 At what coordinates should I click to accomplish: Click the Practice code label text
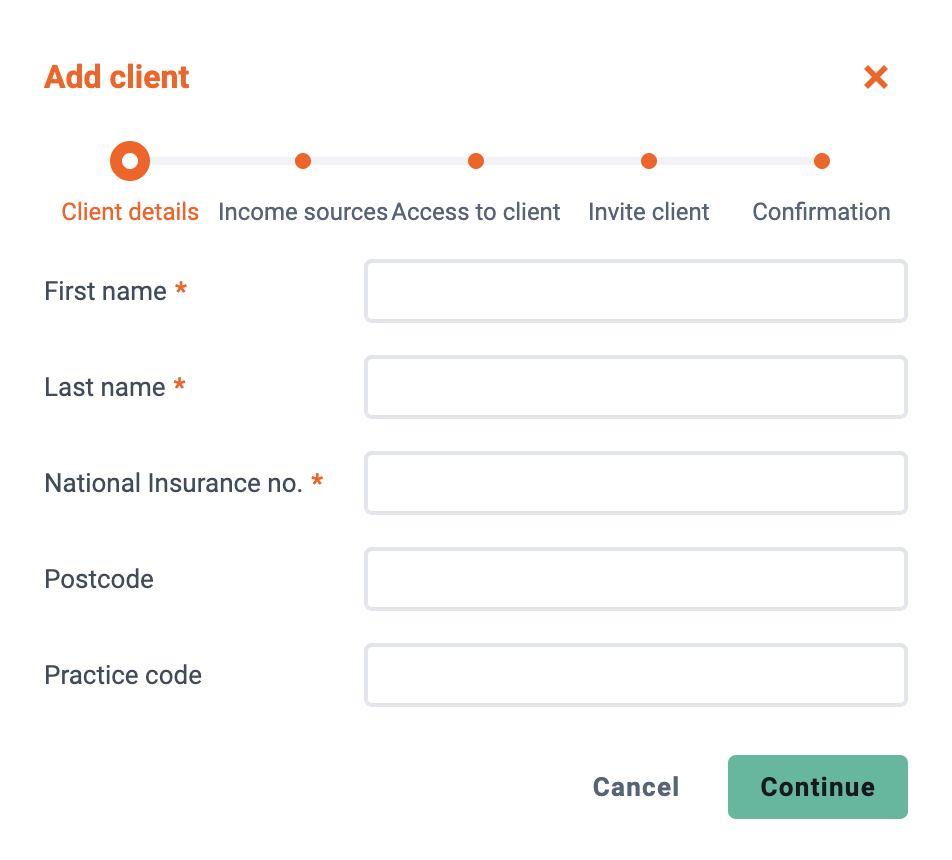pyautogui.click(x=123, y=675)
